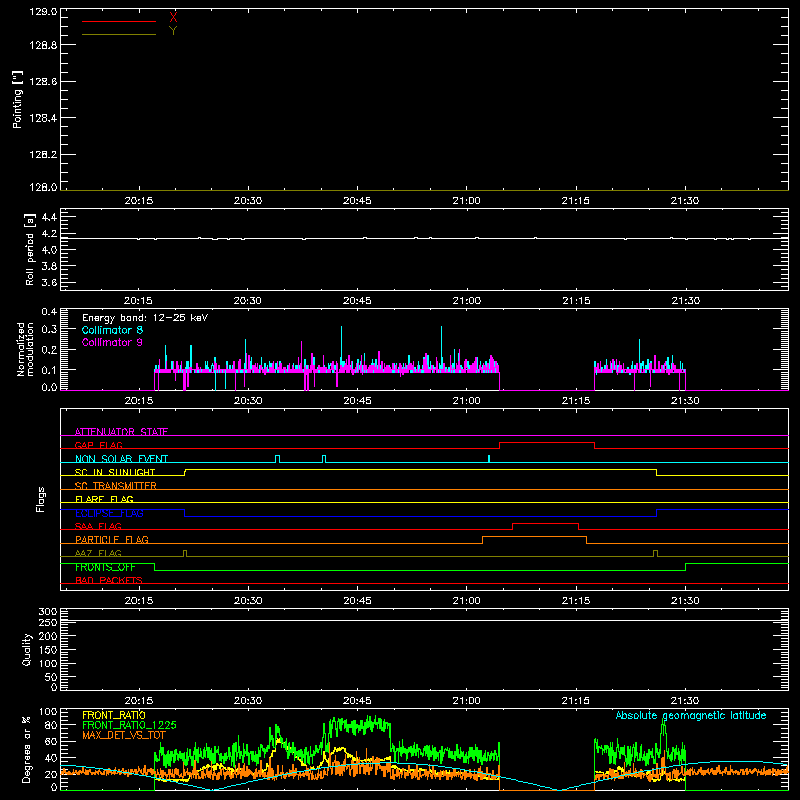Click the green 'FRONT_RATIO_1225' legend label

pos(129,725)
